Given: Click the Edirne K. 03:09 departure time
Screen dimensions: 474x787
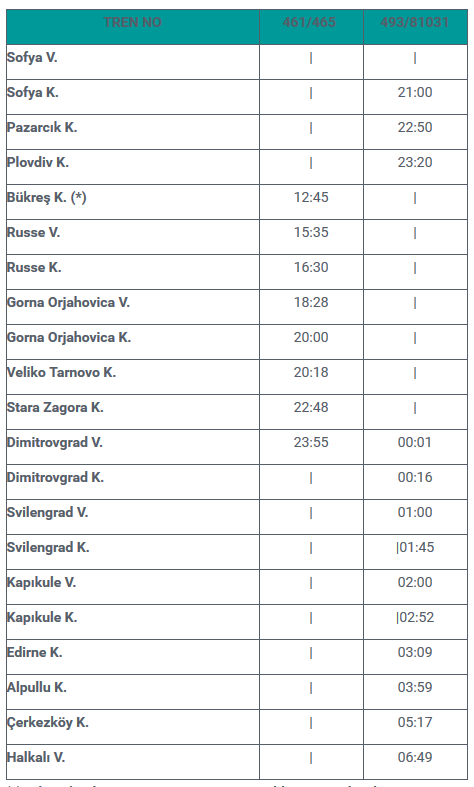Looking at the screenshot, I should click(415, 652).
